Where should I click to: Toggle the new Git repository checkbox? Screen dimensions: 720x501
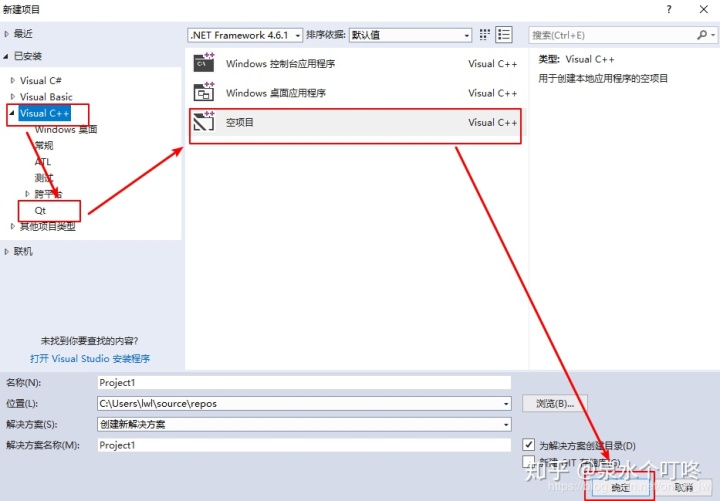click(529, 461)
